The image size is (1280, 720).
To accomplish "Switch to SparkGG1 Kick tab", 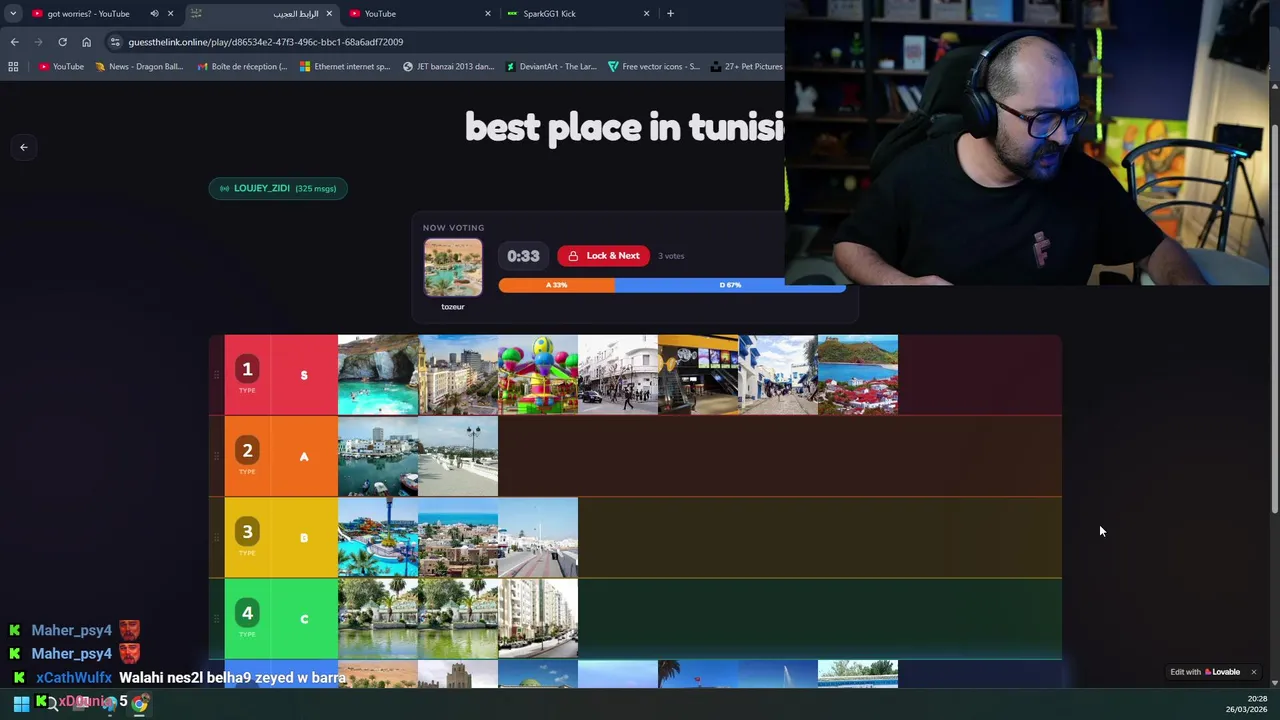I will [x=578, y=14].
